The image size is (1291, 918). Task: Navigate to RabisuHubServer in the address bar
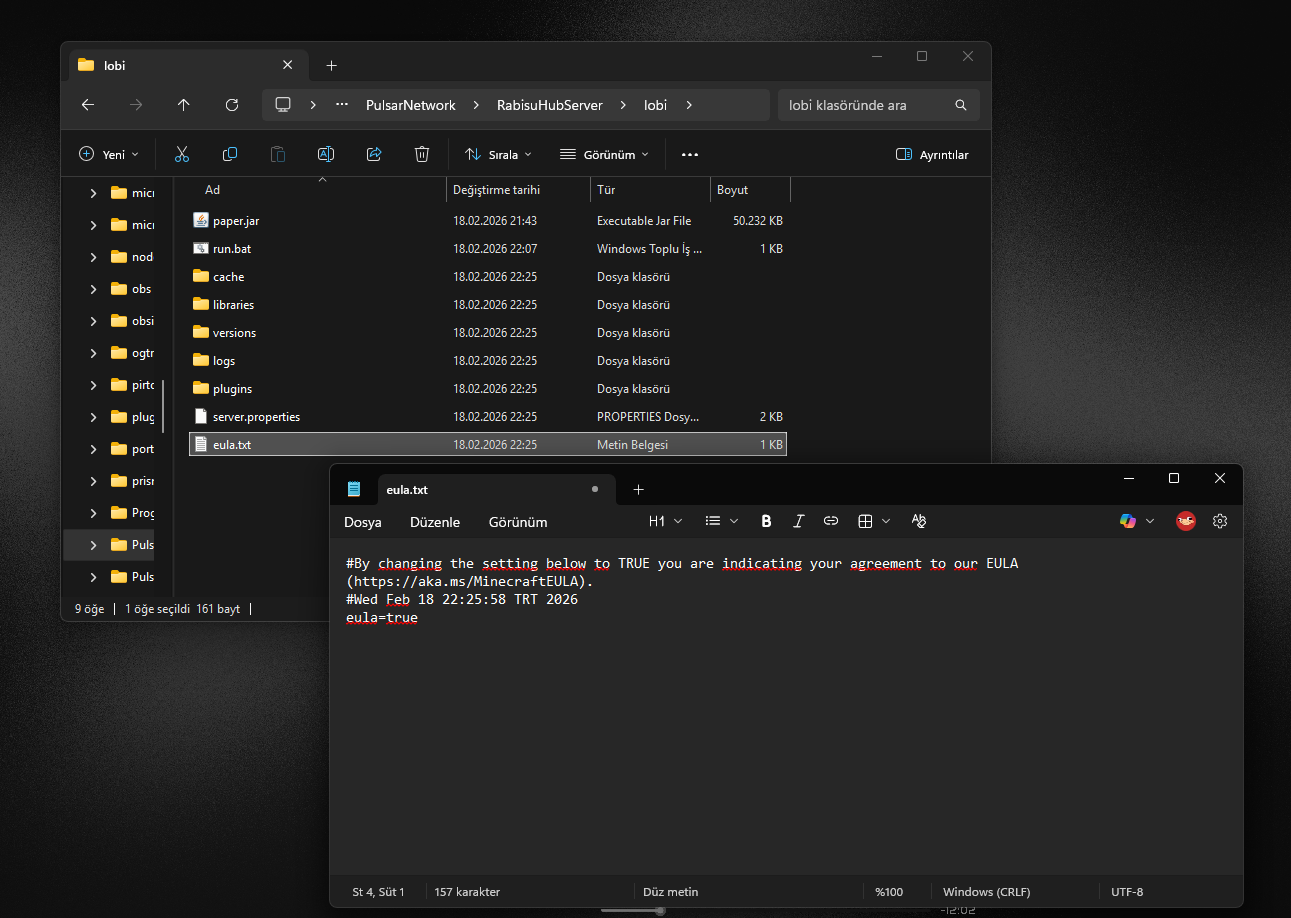pyautogui.click(x=549, y=105)
